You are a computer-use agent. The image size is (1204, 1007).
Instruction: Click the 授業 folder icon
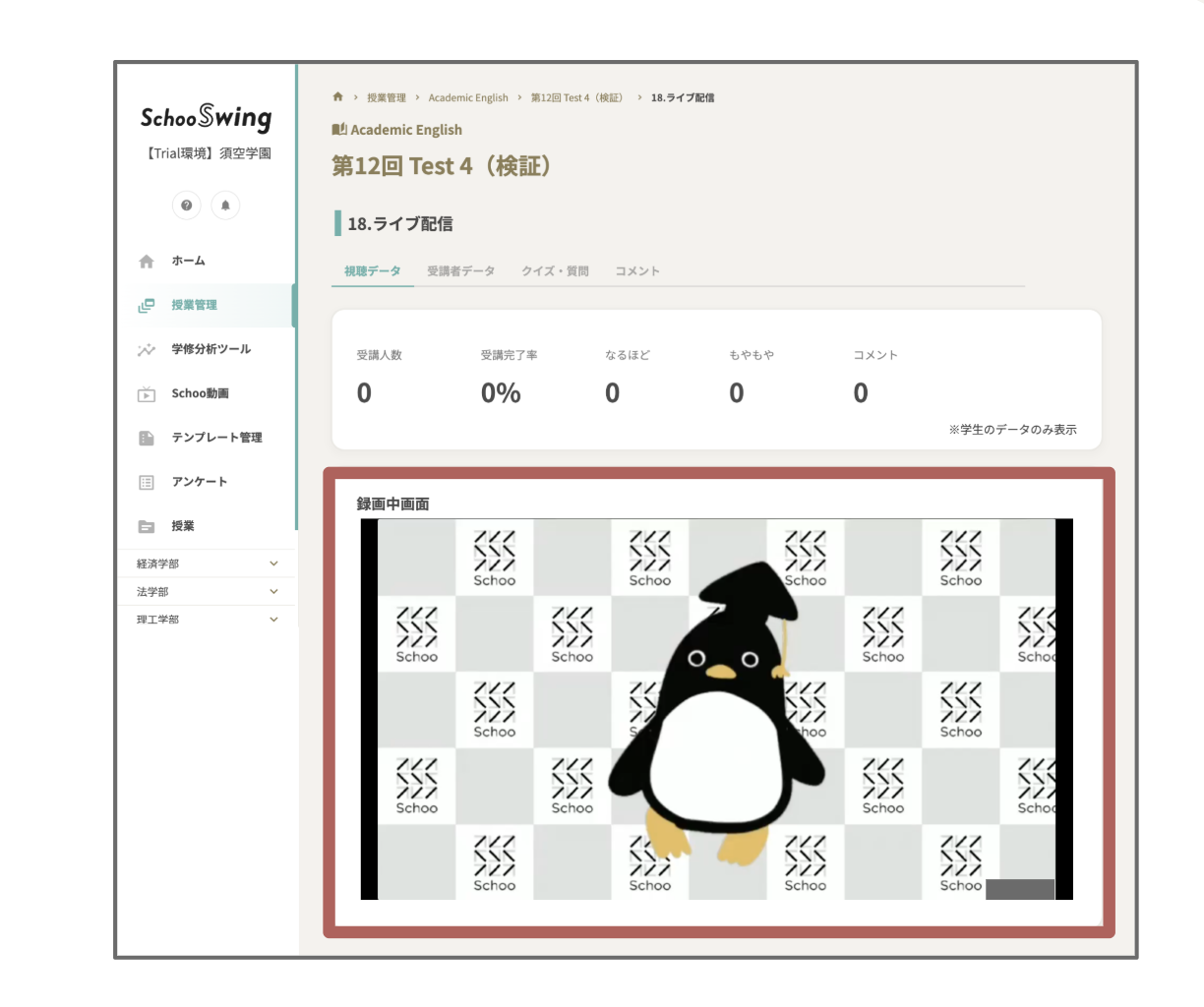click(147, 527)
